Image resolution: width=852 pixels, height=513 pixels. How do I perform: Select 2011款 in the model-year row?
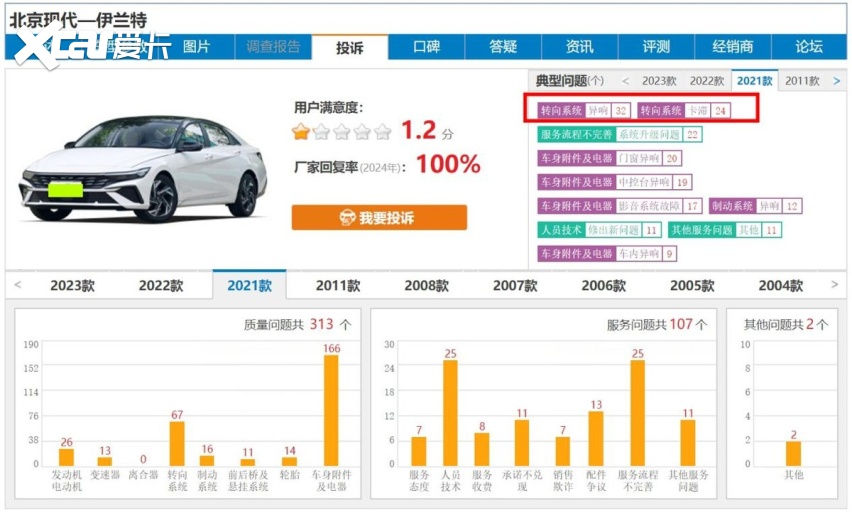338,285
